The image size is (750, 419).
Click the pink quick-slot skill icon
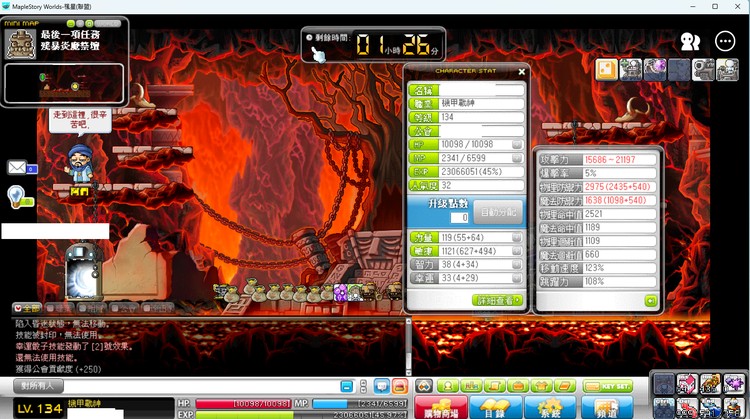coord(687,384)
